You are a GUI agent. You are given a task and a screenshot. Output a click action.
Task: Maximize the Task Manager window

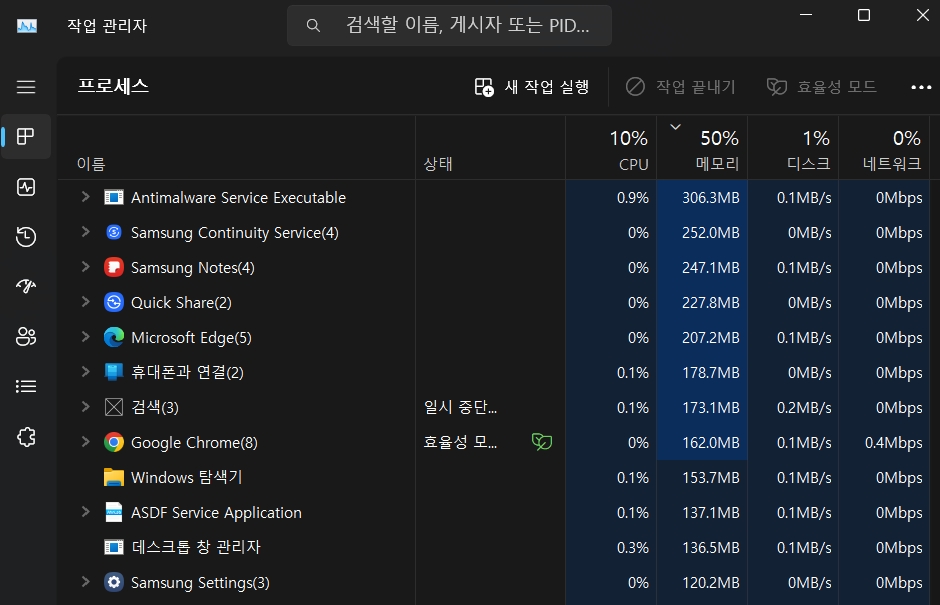click(x=863, y=15)
